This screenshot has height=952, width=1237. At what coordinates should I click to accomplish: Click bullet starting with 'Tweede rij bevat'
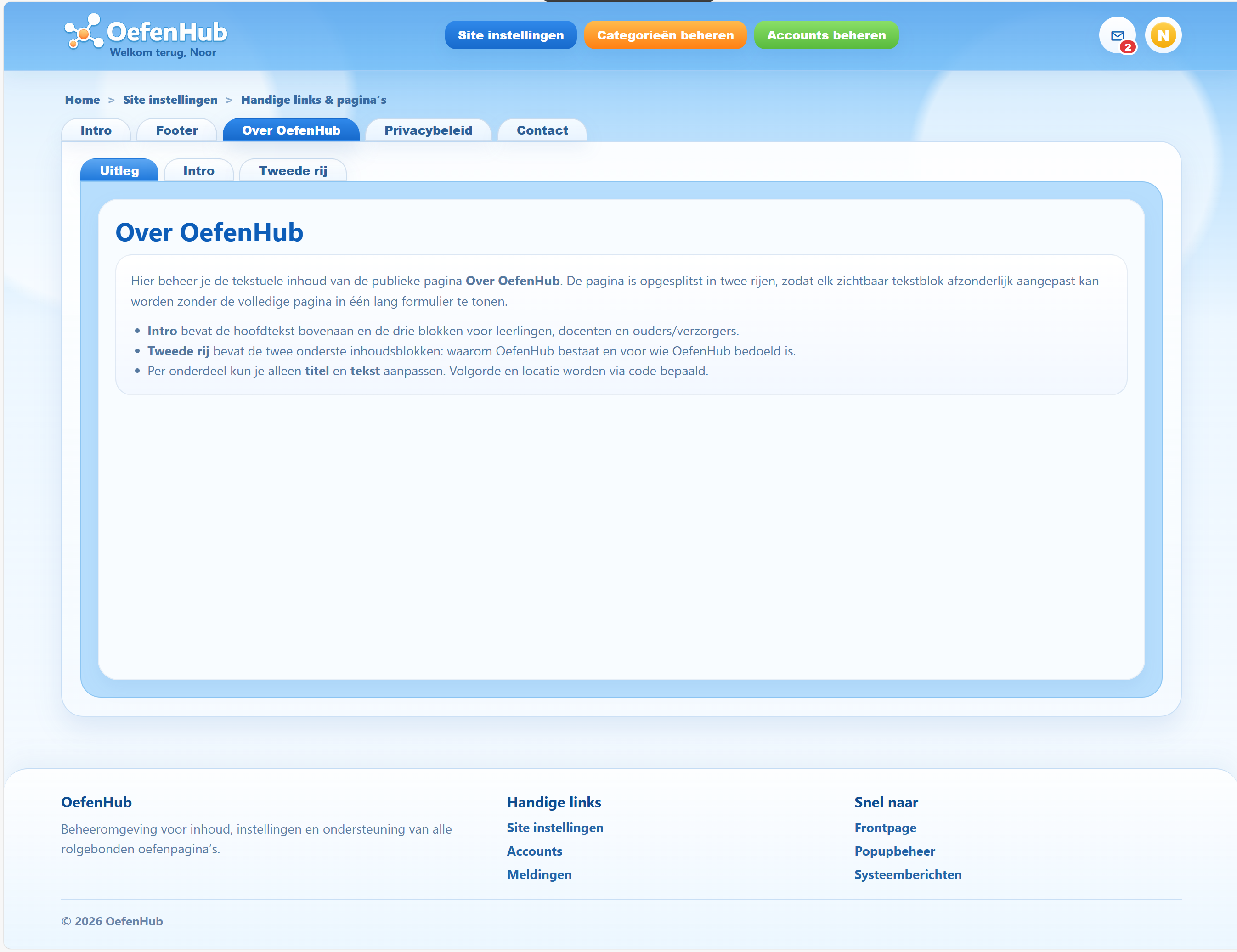[471, 350]
